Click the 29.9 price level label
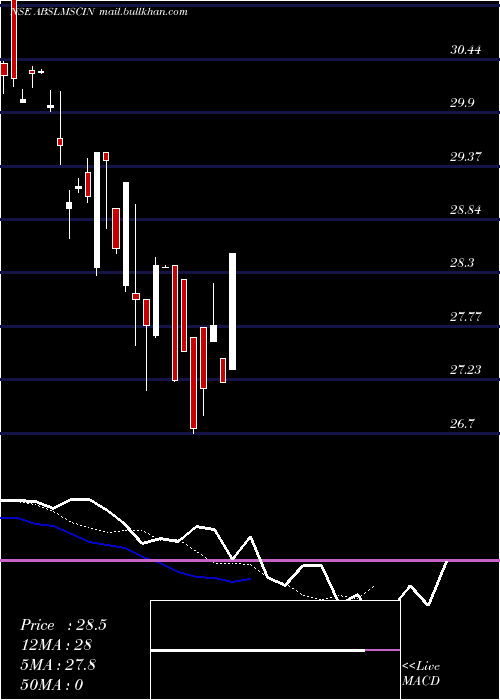The width and height of the screenshot is (500, 700). tap(462, 103)
